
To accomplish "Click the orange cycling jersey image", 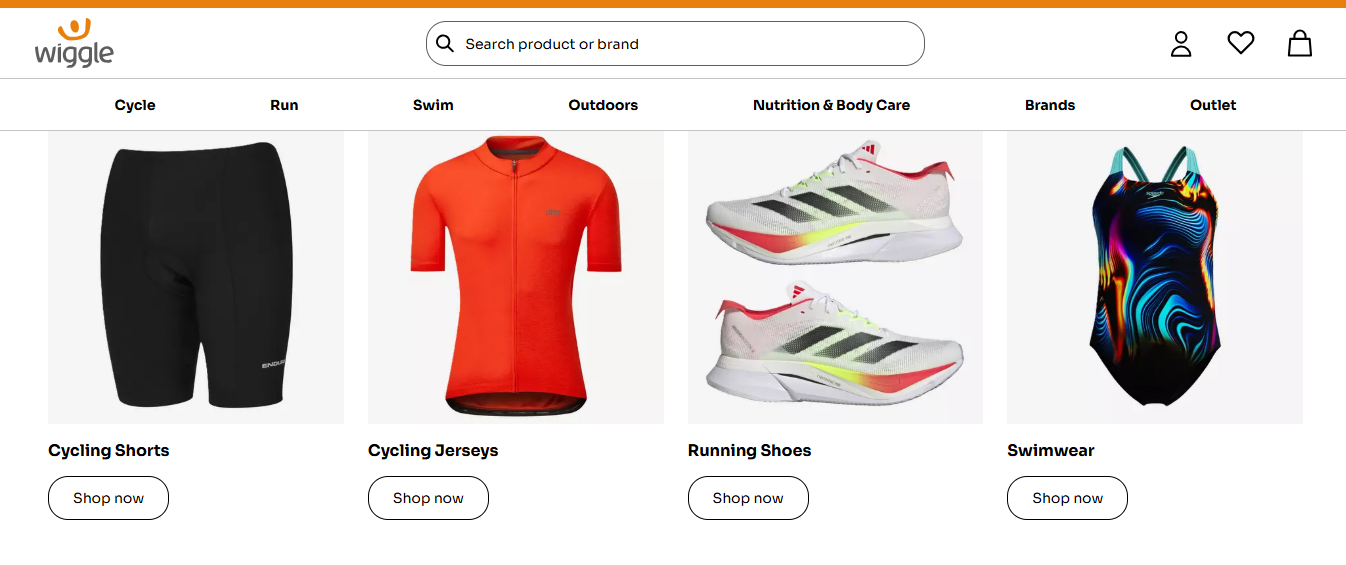I will click(x=516, y=275).
